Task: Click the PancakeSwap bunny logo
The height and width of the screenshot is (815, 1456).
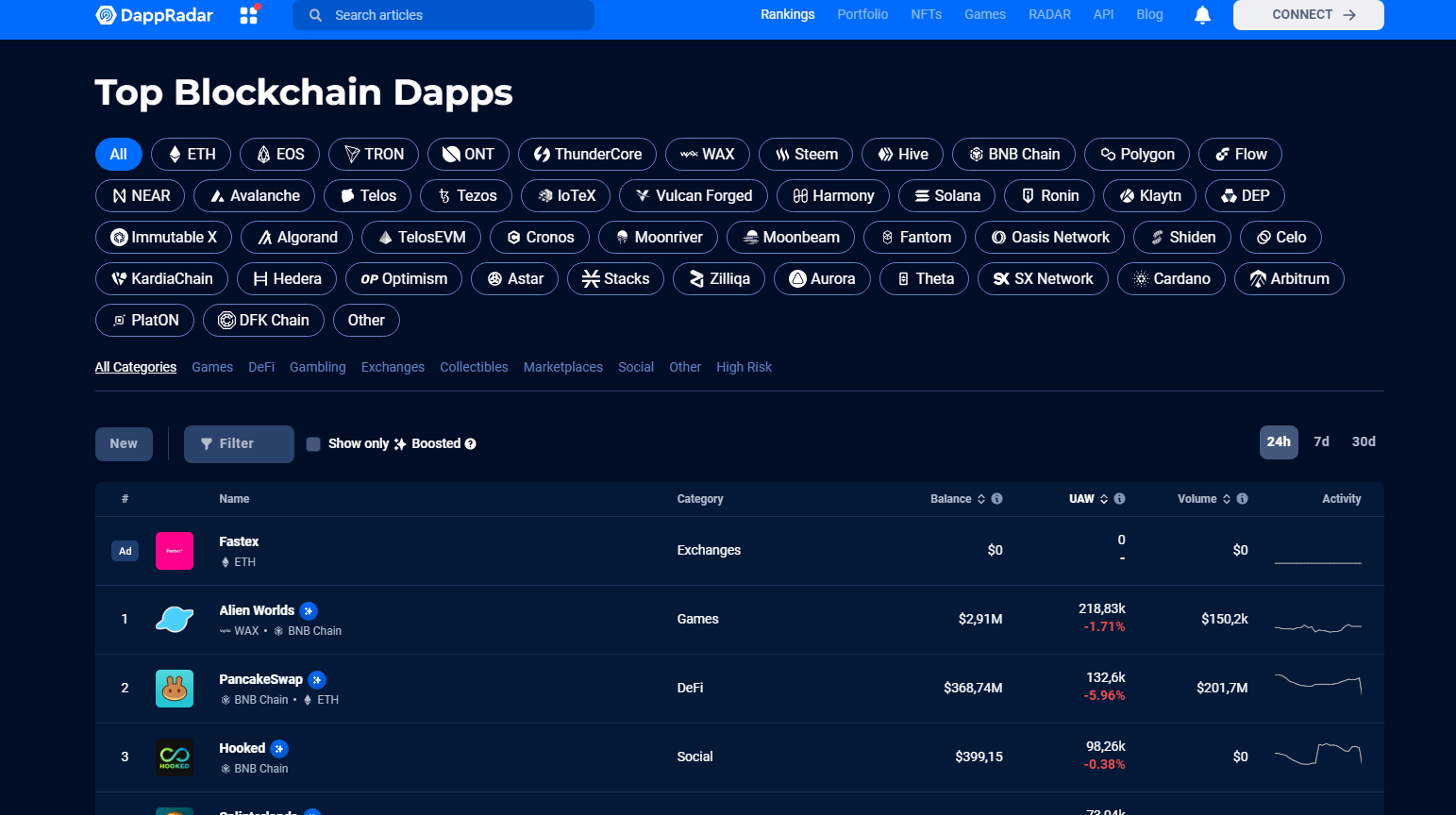Action: pyautogui.click(x=175, y=689)
